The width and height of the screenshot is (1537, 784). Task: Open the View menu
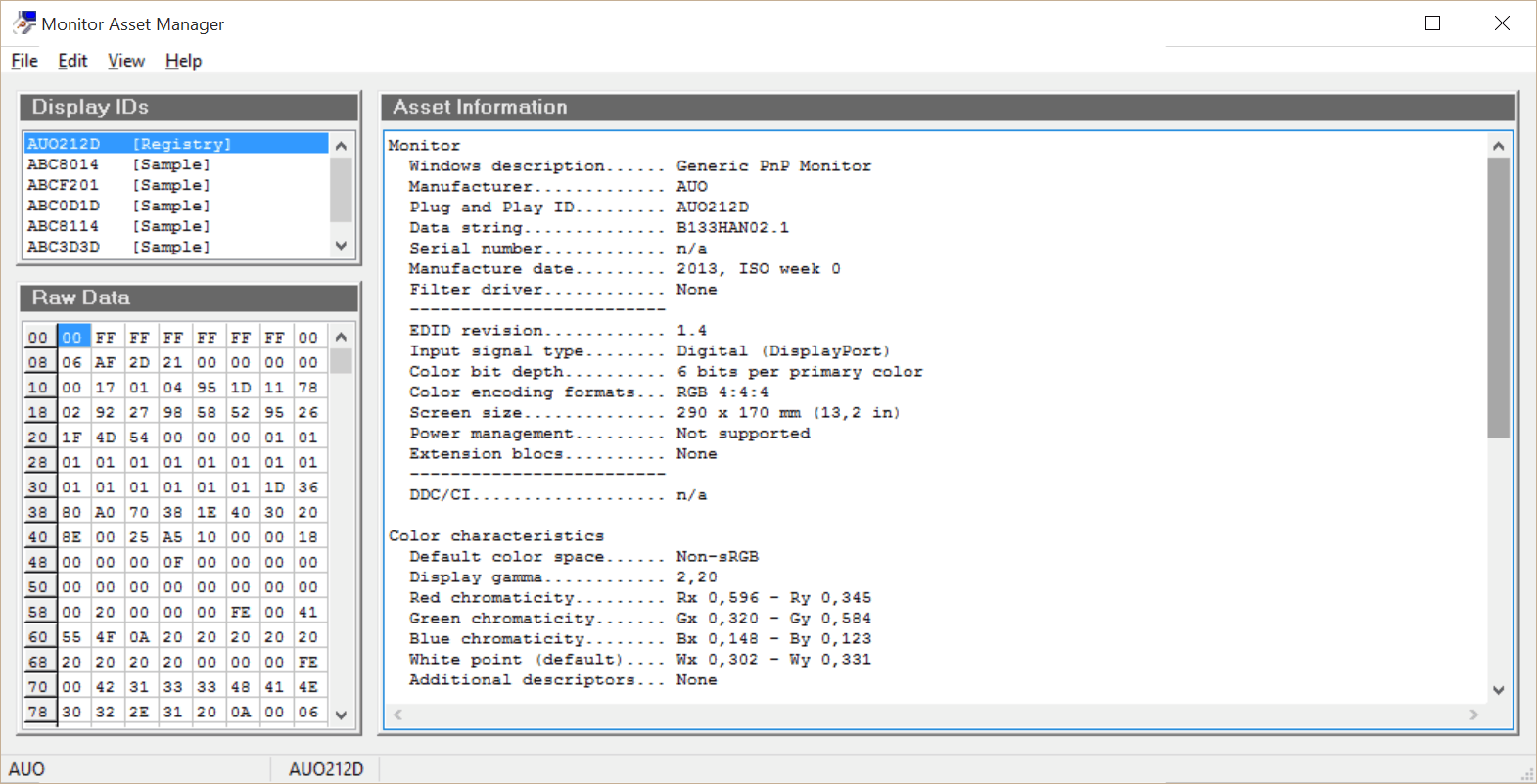pyautogui.click(x=126, y=61)
